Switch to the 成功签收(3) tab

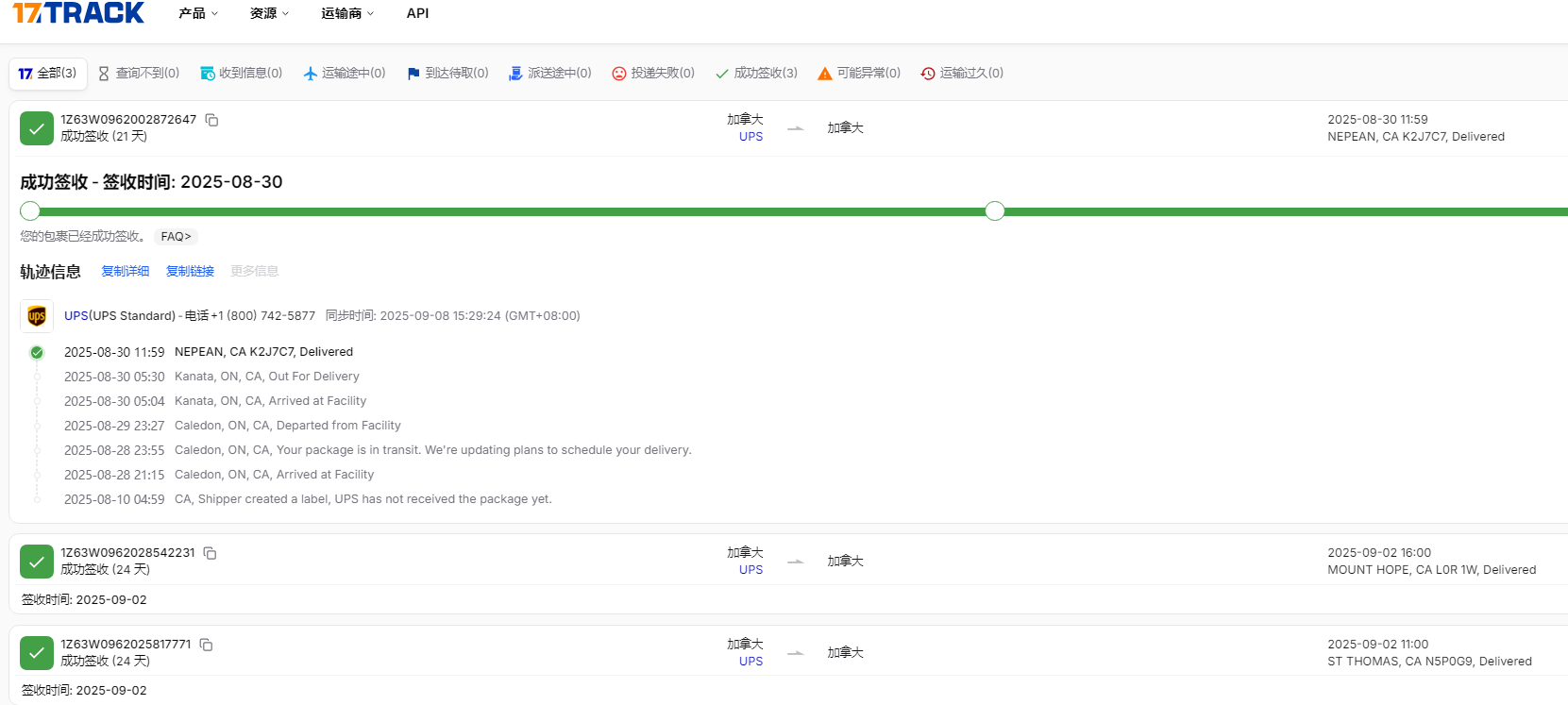tap(756, 74)
